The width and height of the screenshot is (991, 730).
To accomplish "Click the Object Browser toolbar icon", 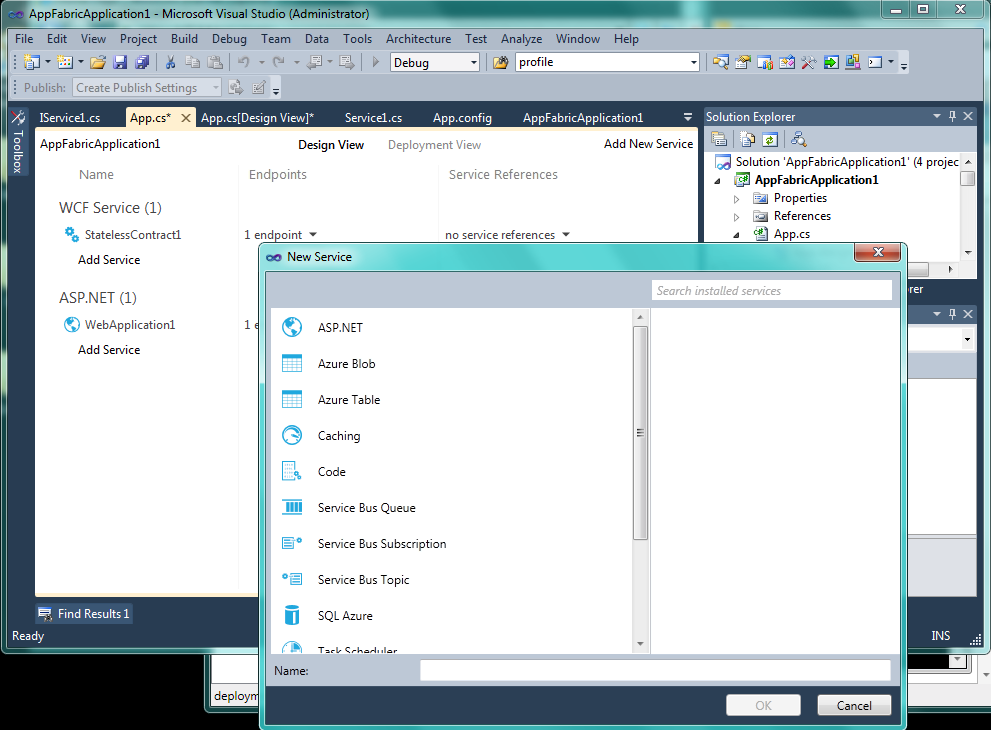I will (787, 62).
